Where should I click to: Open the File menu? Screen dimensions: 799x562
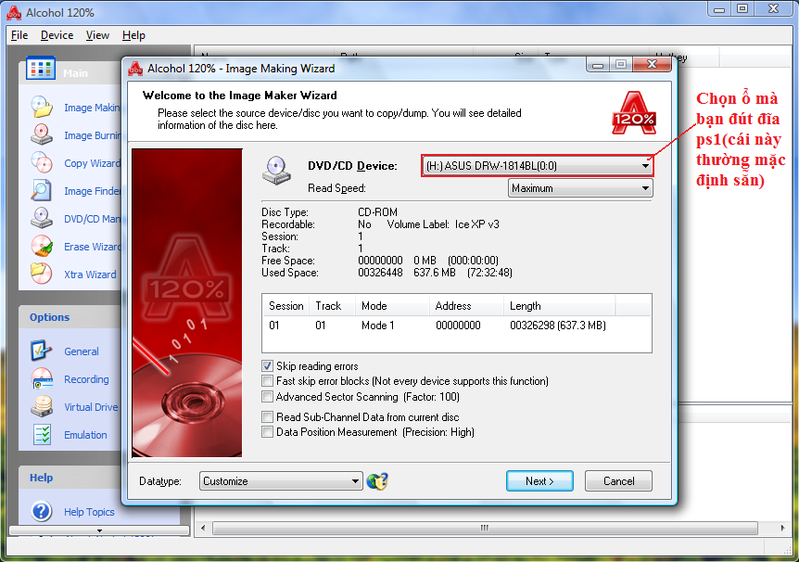point(19,35)
